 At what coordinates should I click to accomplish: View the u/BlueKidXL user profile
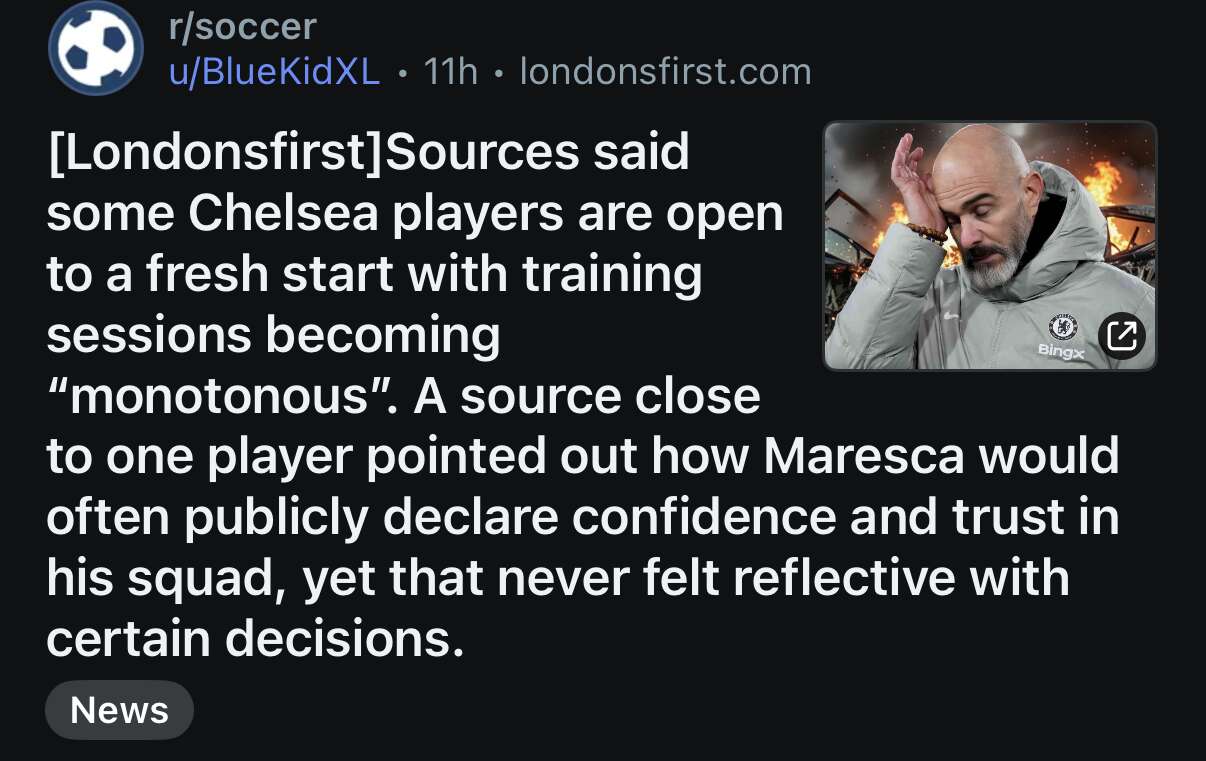click(x=274, y=72)
